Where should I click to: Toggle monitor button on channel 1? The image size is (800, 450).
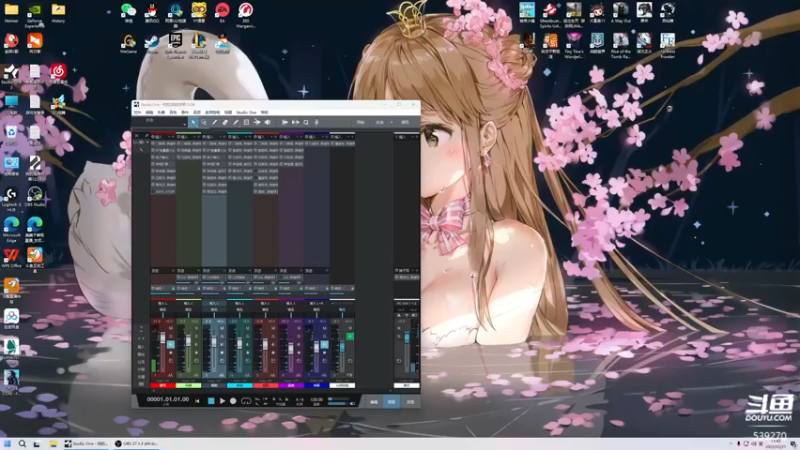click(x=170, y=345)
